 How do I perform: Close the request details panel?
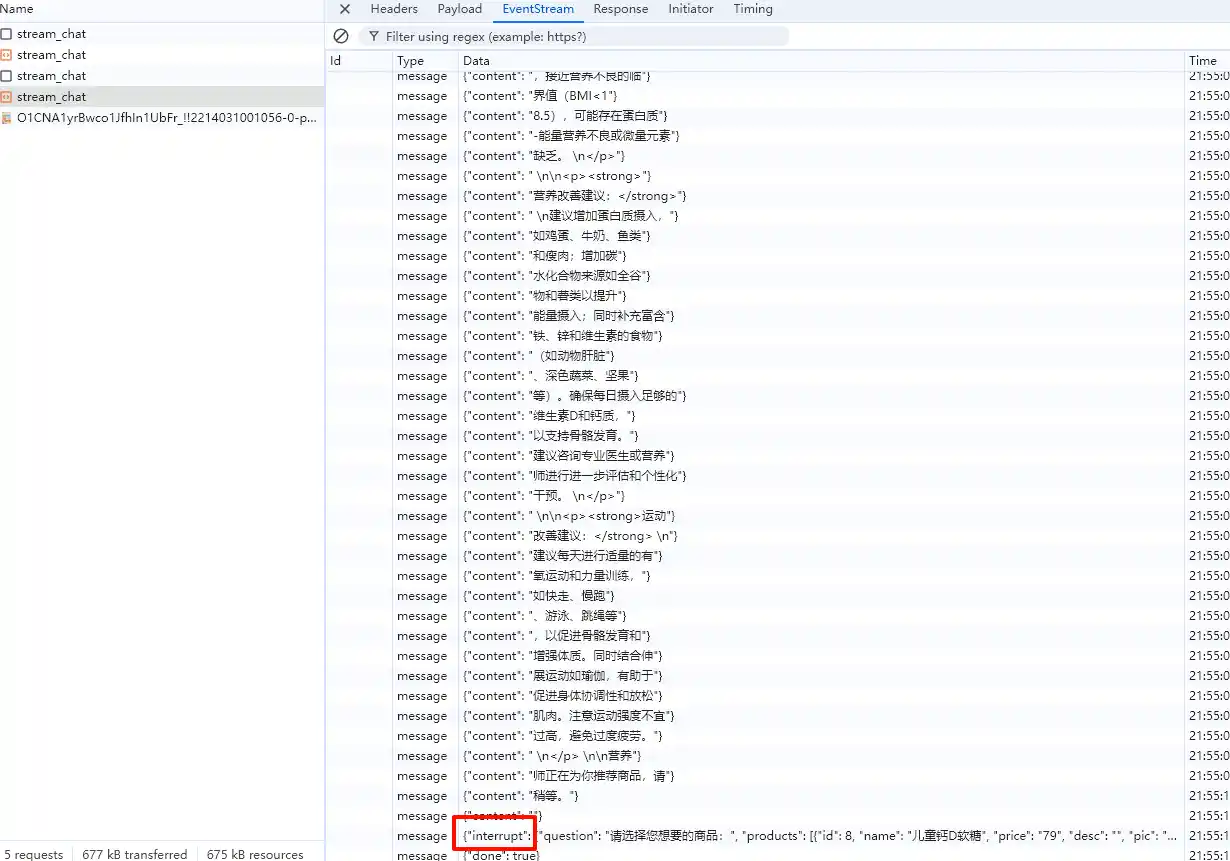[x=345, y=9]
